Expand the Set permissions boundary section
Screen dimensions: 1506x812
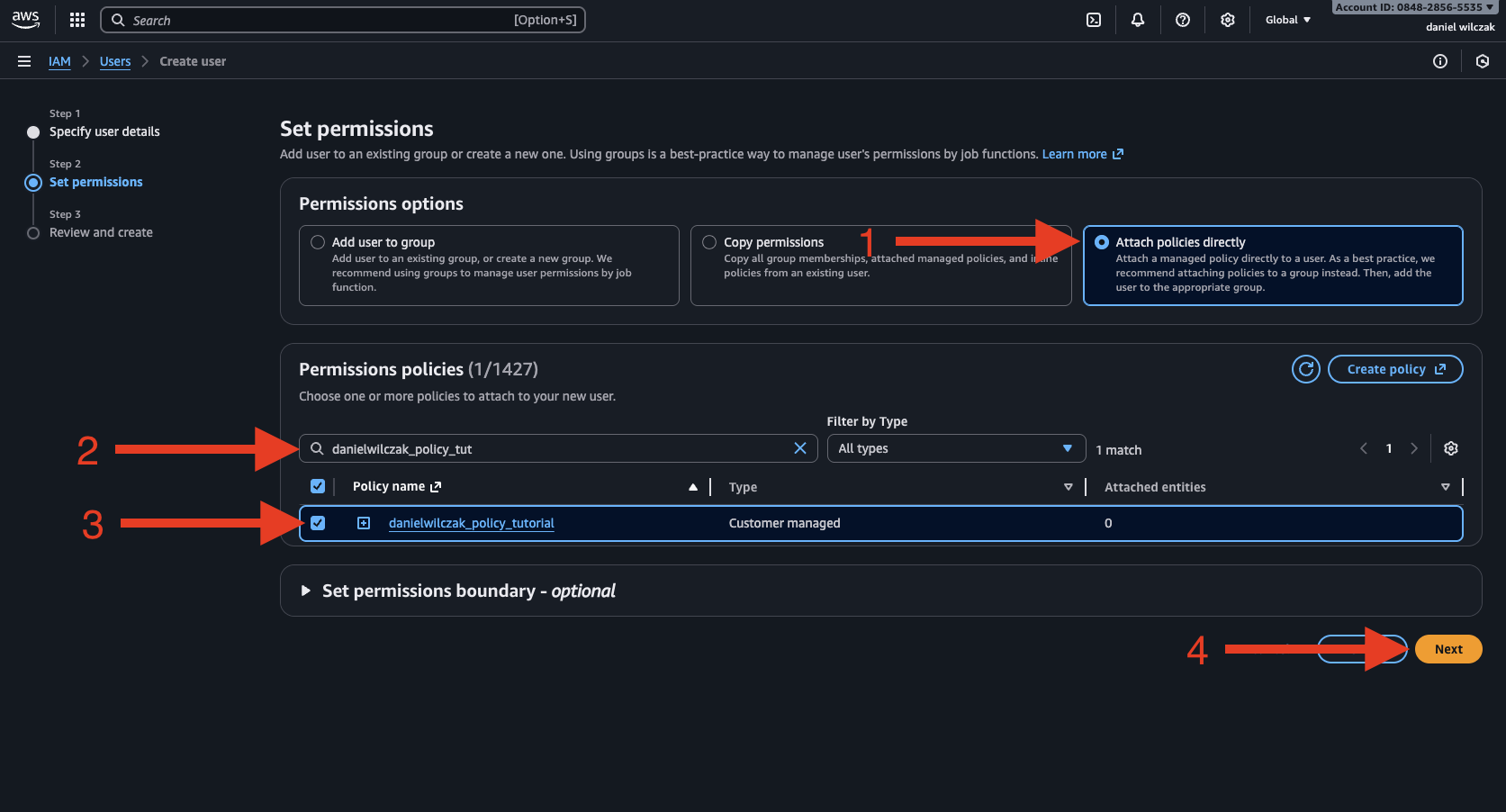(x=306, y=591)
